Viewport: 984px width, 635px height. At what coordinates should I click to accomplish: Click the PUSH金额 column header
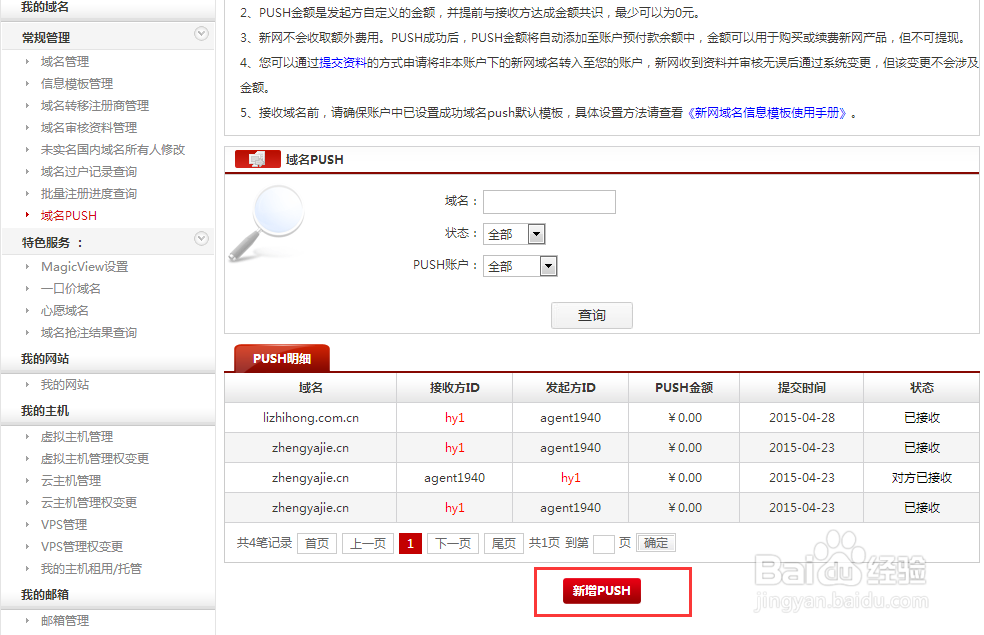(x=684, y=388)
